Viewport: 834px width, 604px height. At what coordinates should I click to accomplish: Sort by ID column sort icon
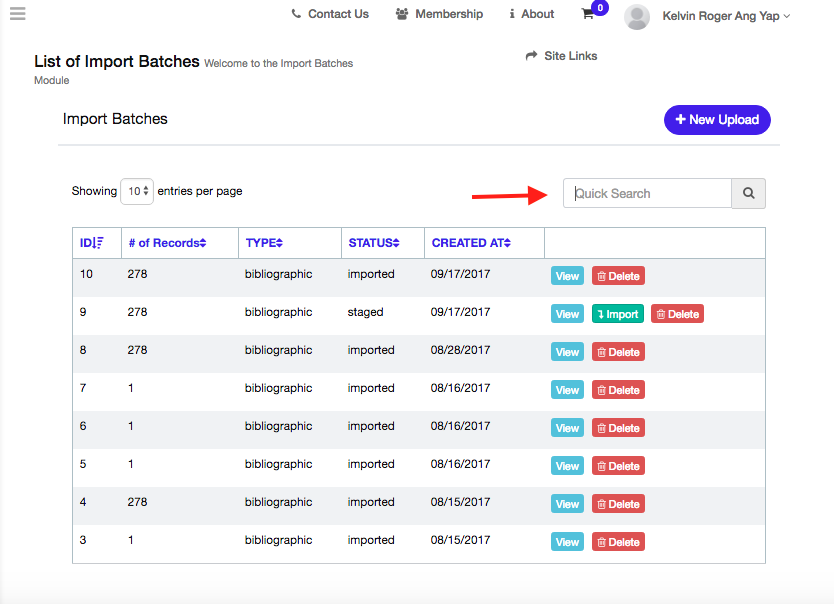[x=98, y=243]
